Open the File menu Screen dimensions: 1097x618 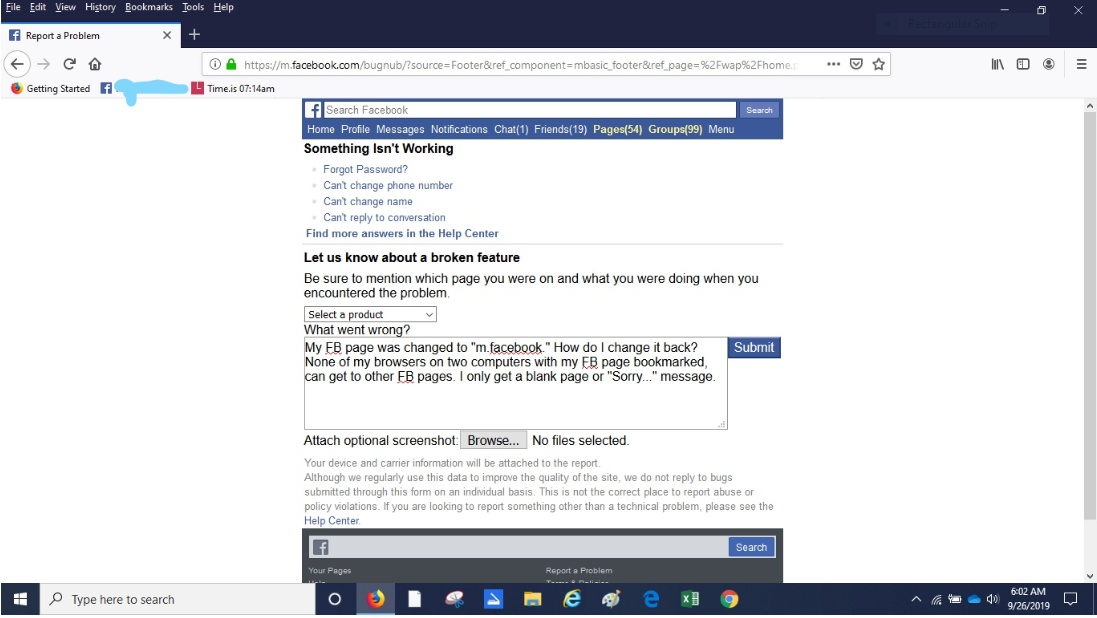13,7
